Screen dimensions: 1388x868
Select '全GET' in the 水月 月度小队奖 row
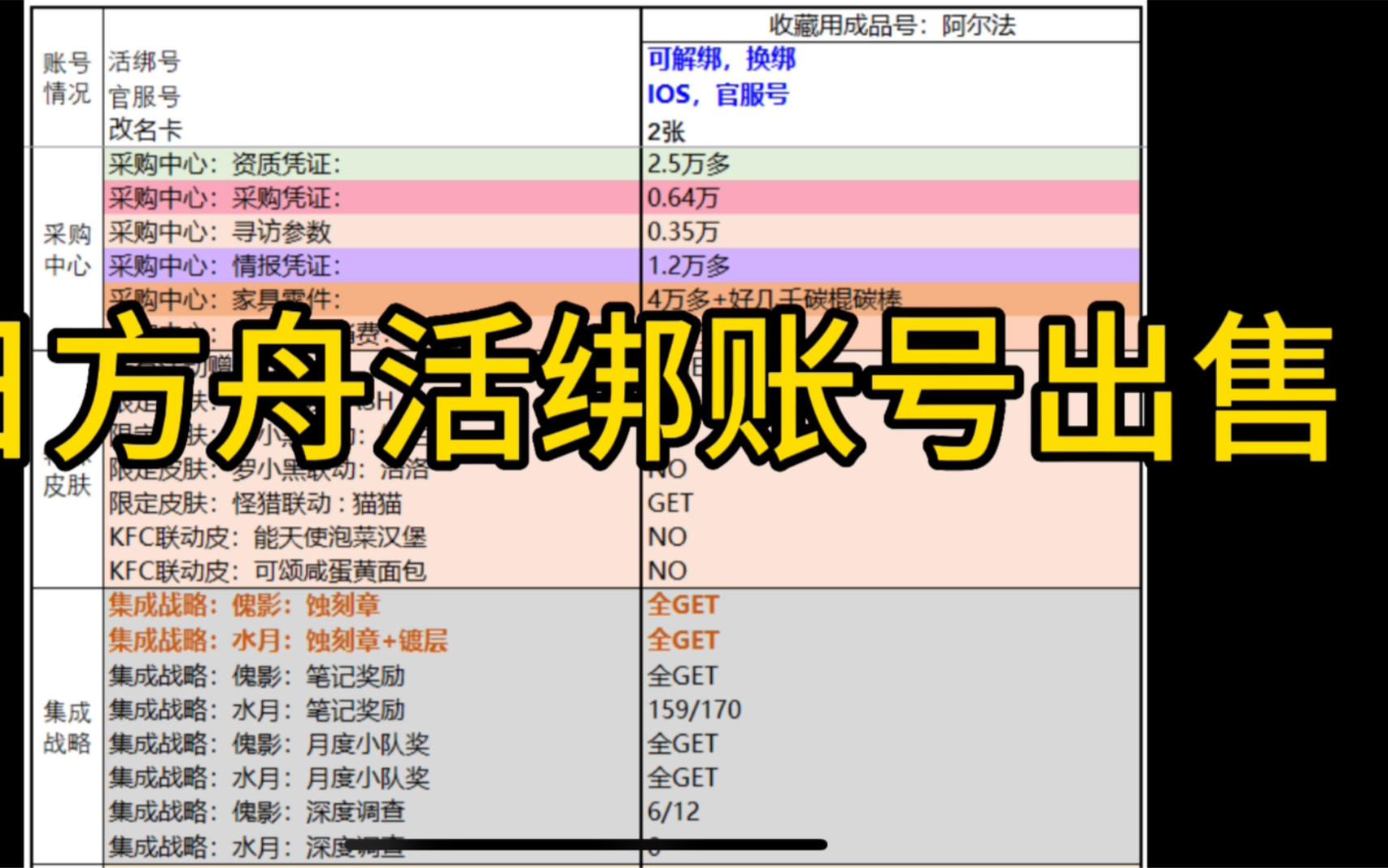pos(683,778)
